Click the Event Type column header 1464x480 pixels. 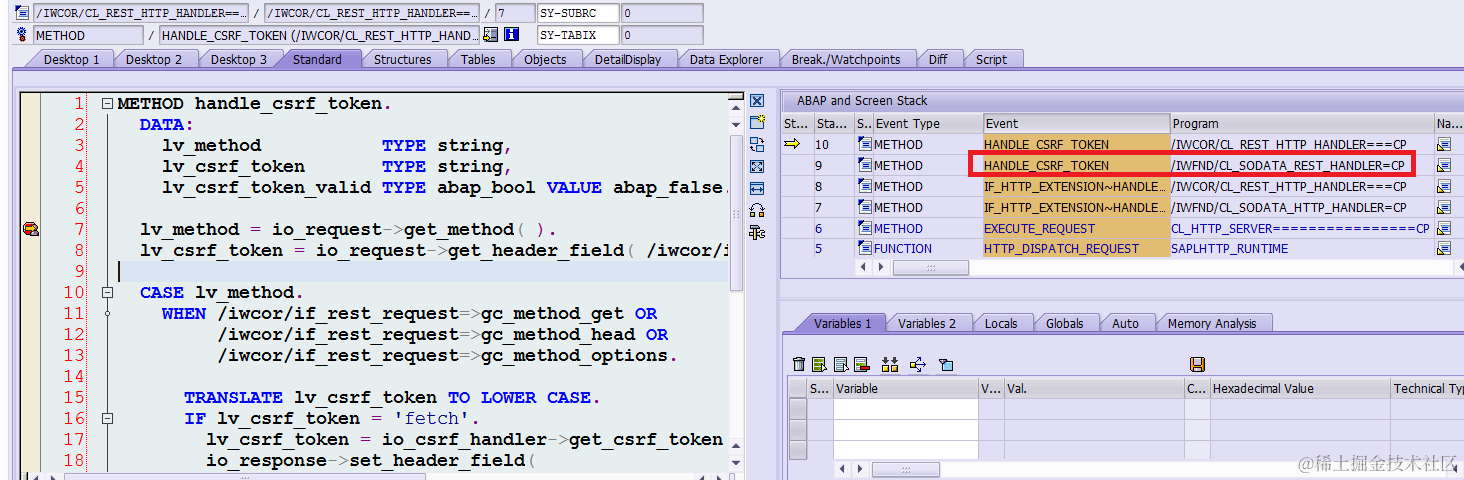928,124
